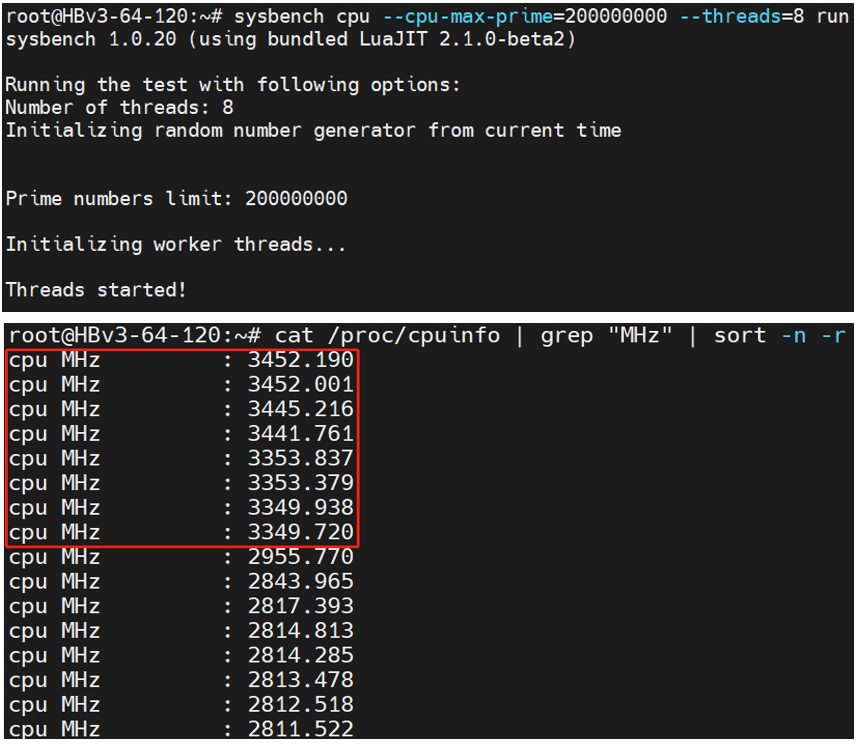Click 'Prime numbers limit: 200000000' line
The height and width of the screenshot is (746, 860).
click(x=177, y=199)
